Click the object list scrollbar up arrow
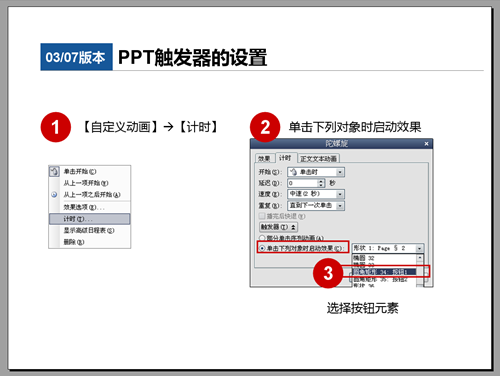500x376 pixels. (x=420, y=258)
